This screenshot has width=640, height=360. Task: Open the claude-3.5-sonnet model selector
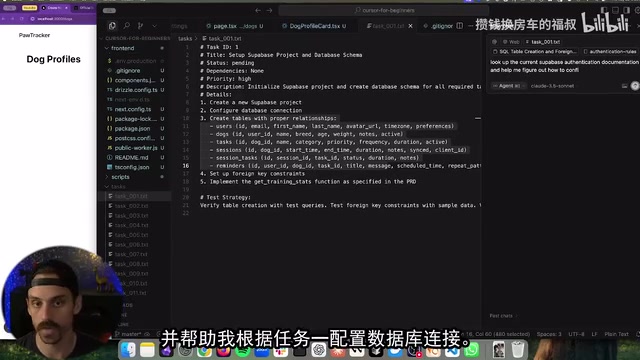tap(552, 86)
